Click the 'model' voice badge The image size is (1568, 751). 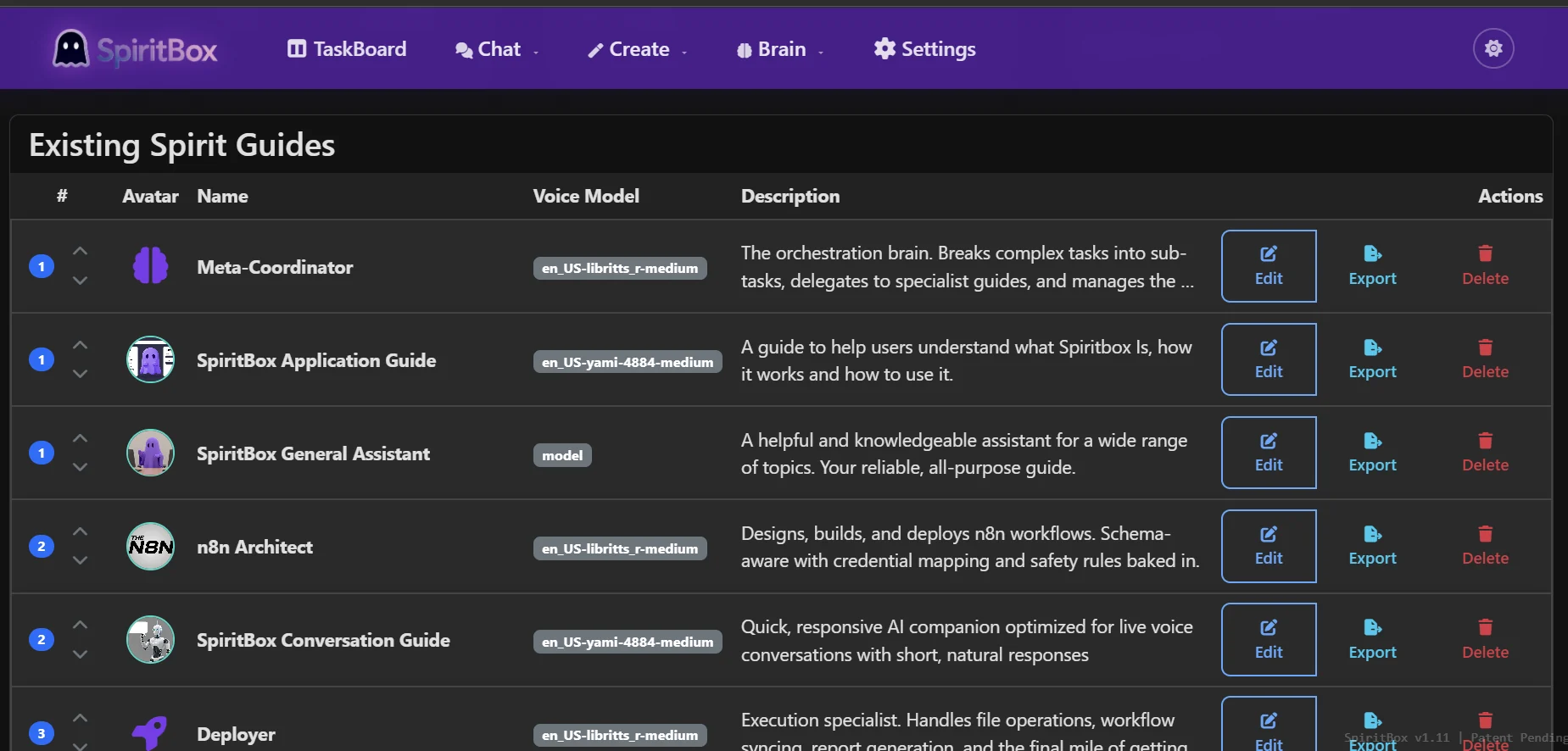coord(562,455)
